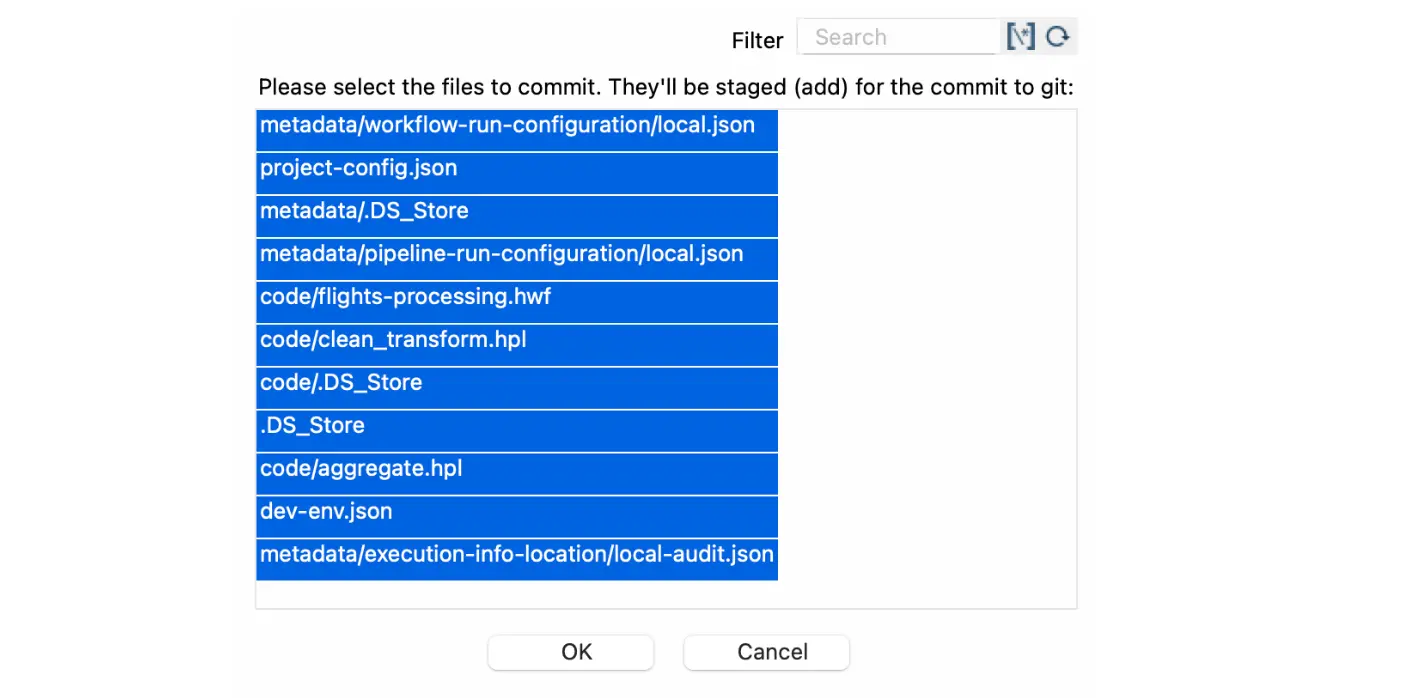This screenshot has width=1422, height=698.
Task: Confirm the commit selection with OK
Action: click(x=570, y=652)
